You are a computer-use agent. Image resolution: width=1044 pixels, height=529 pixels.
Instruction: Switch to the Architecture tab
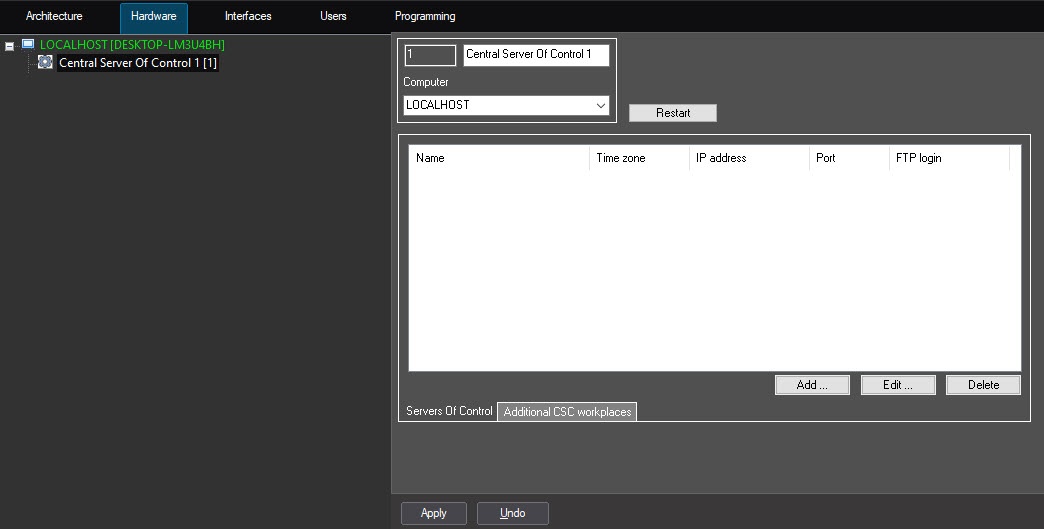[x=54, y=16]
